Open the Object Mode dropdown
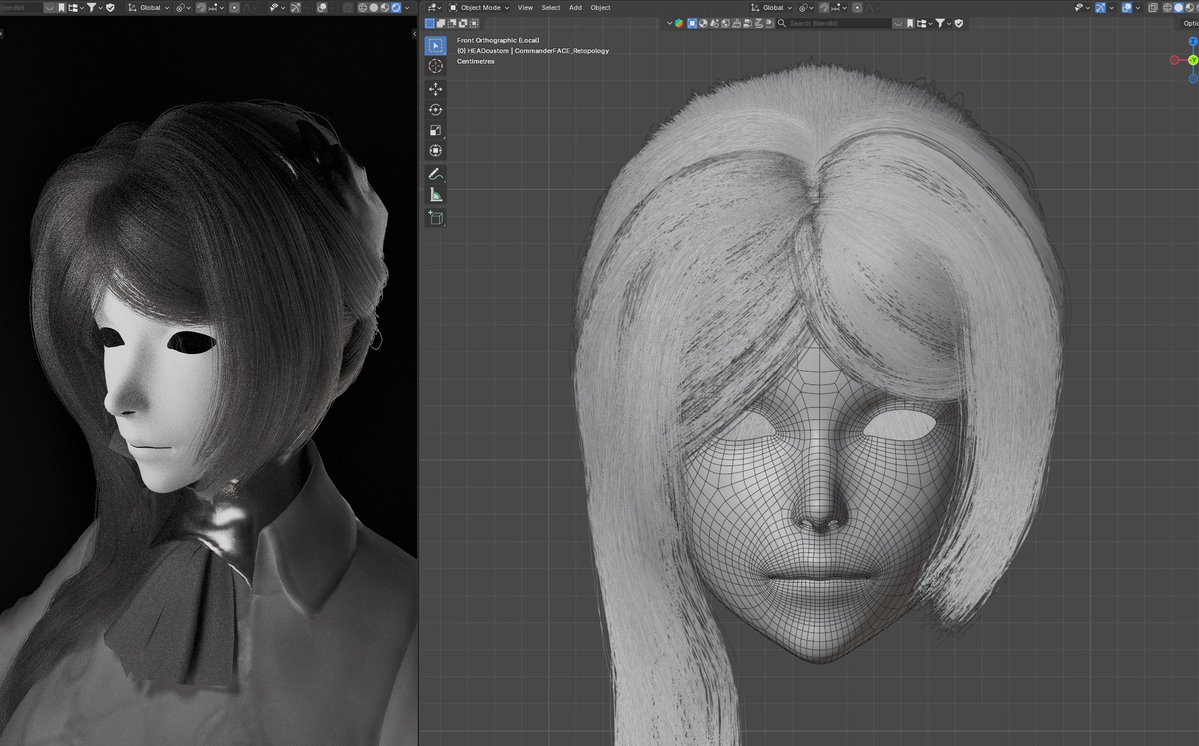Screen dimensions: 1199x746 pyautogui.click(x=479, y=8)
